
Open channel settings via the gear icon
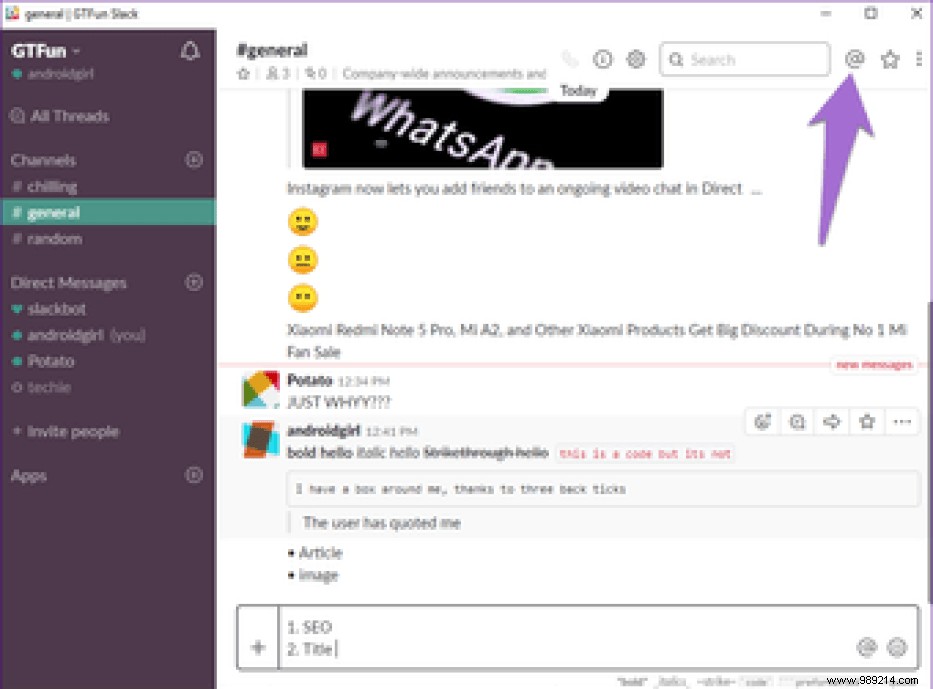point(636,59)
